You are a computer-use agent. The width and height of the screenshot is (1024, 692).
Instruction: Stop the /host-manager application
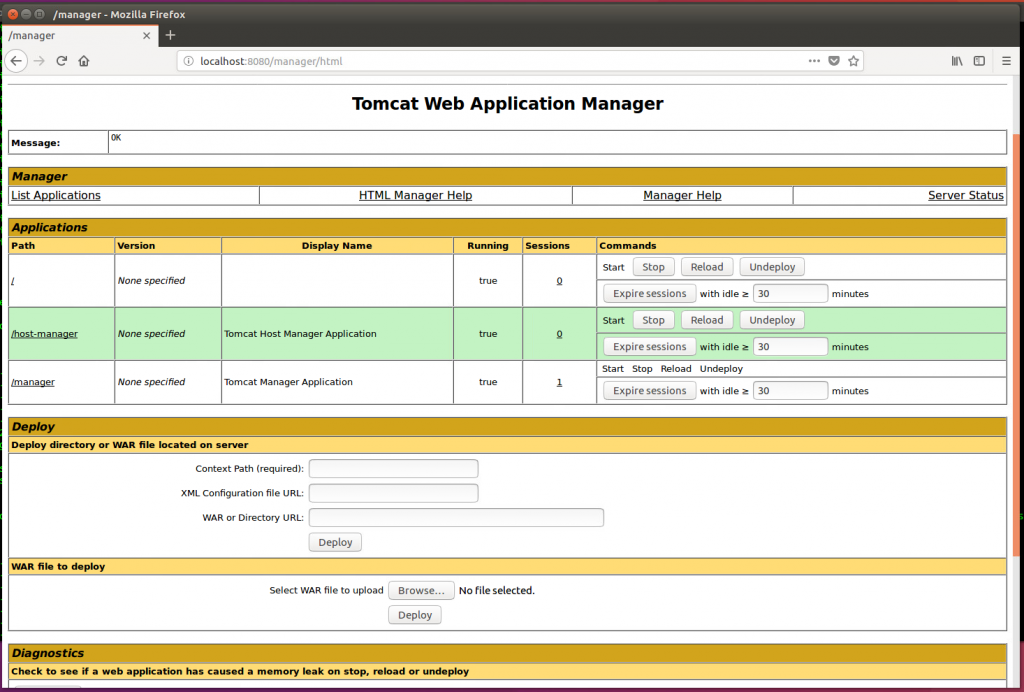tap(653, 320)
